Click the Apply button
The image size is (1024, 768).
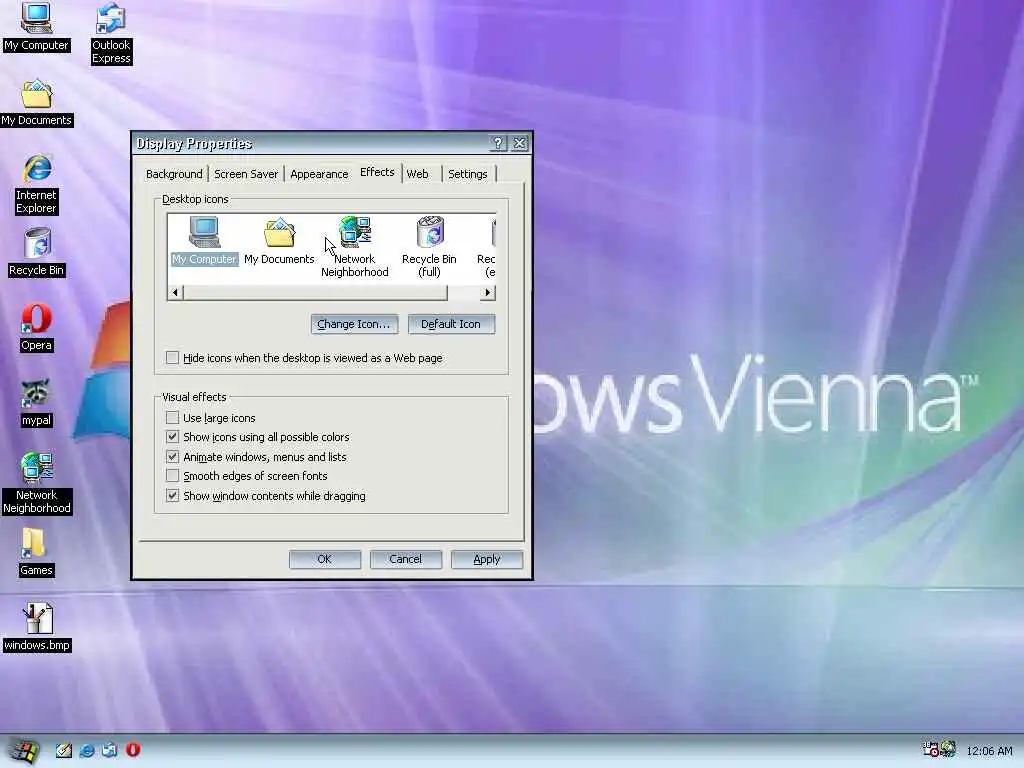487,559
